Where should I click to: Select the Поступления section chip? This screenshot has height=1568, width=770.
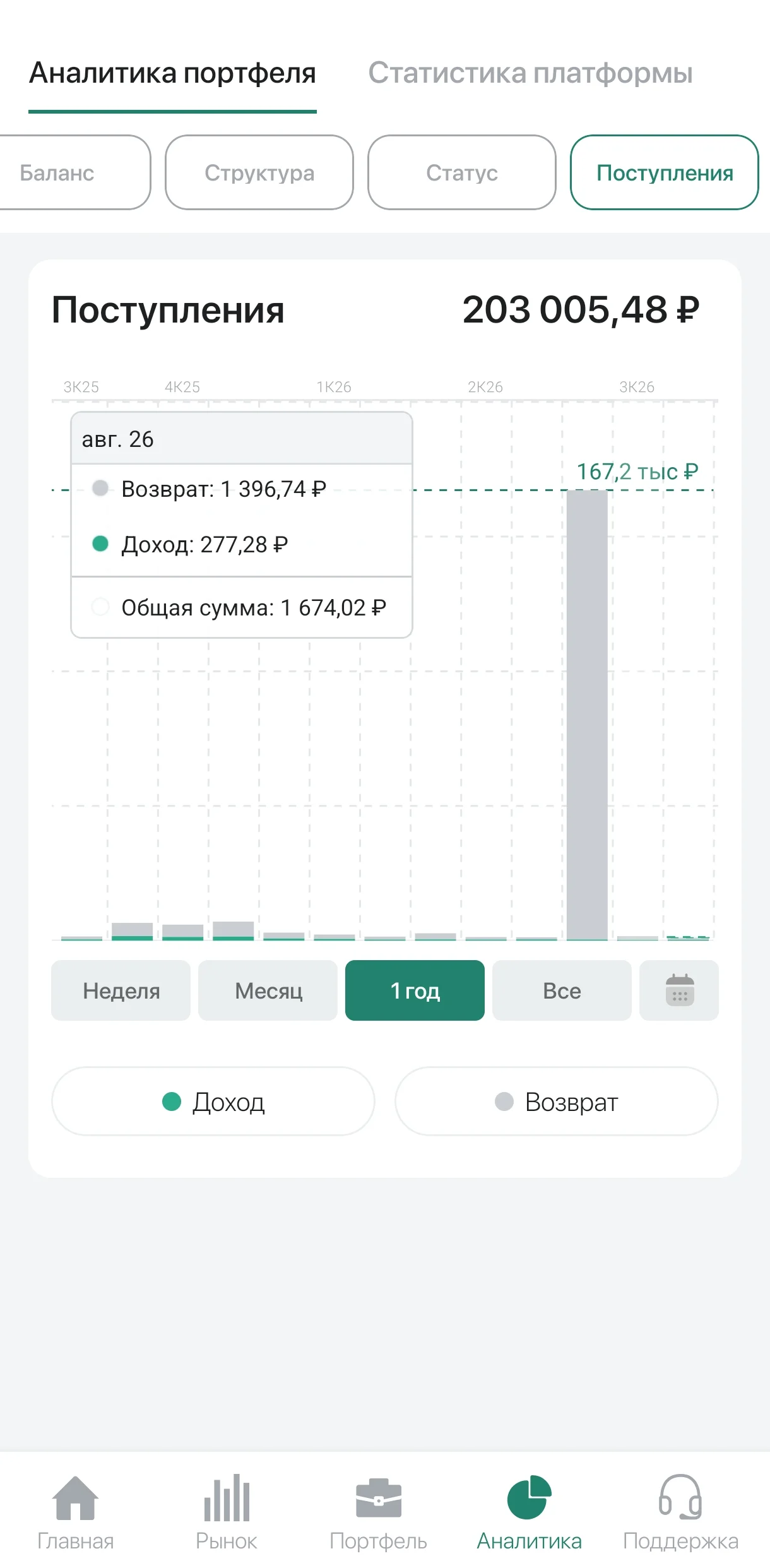(665, 172)
